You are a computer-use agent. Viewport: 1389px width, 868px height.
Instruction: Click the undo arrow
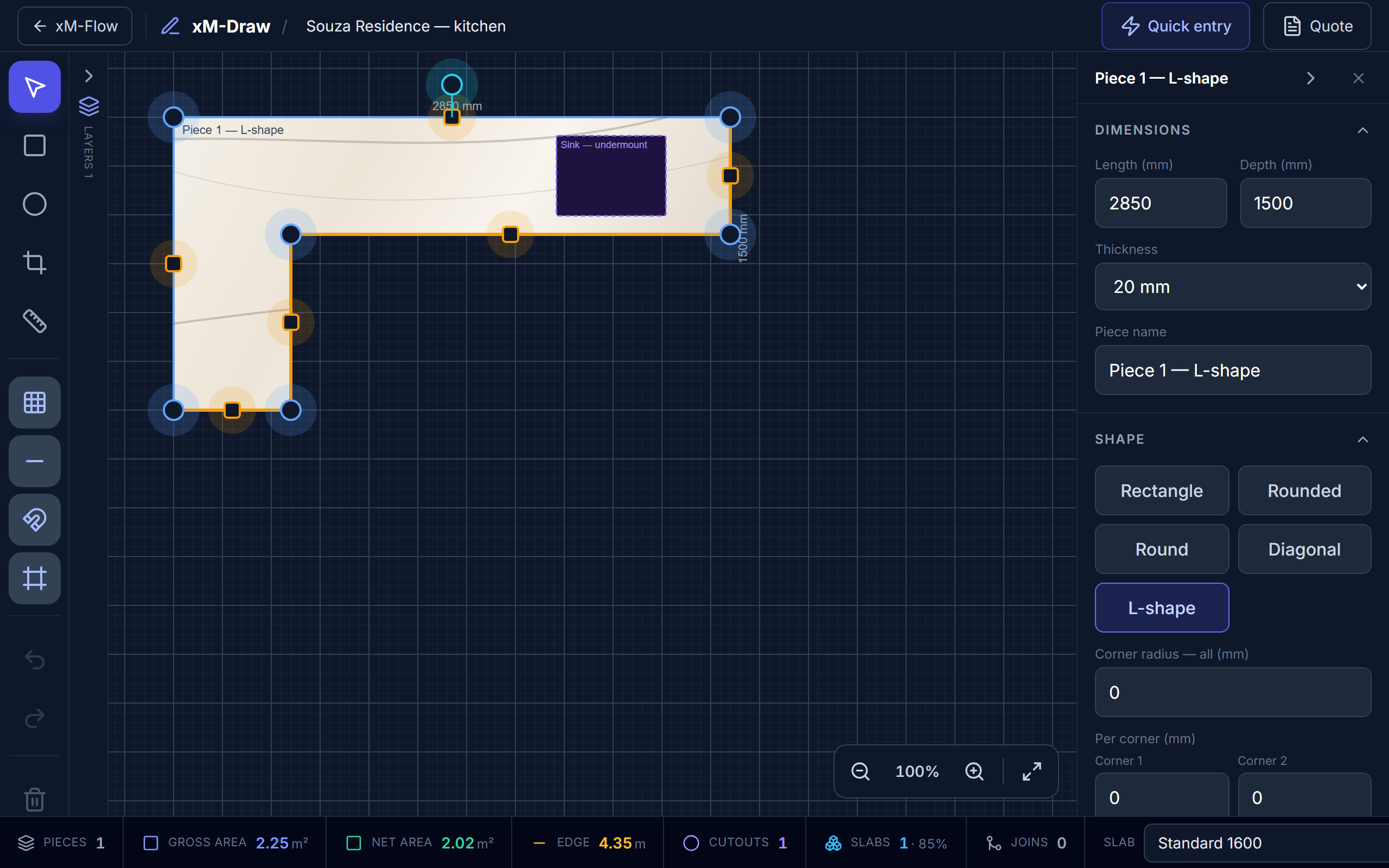[34, 660]
